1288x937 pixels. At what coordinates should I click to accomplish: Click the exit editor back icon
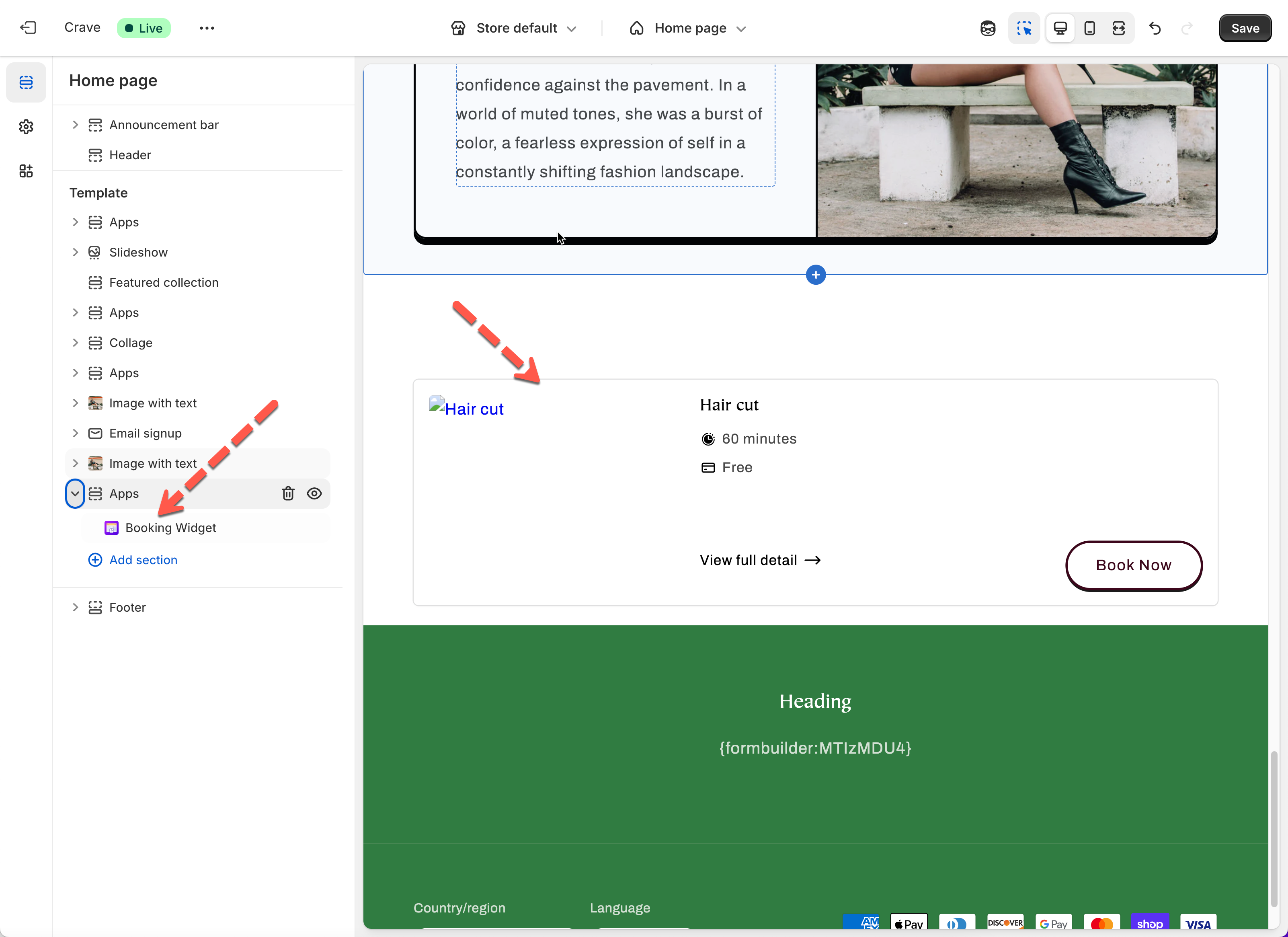tap(28, 28)
